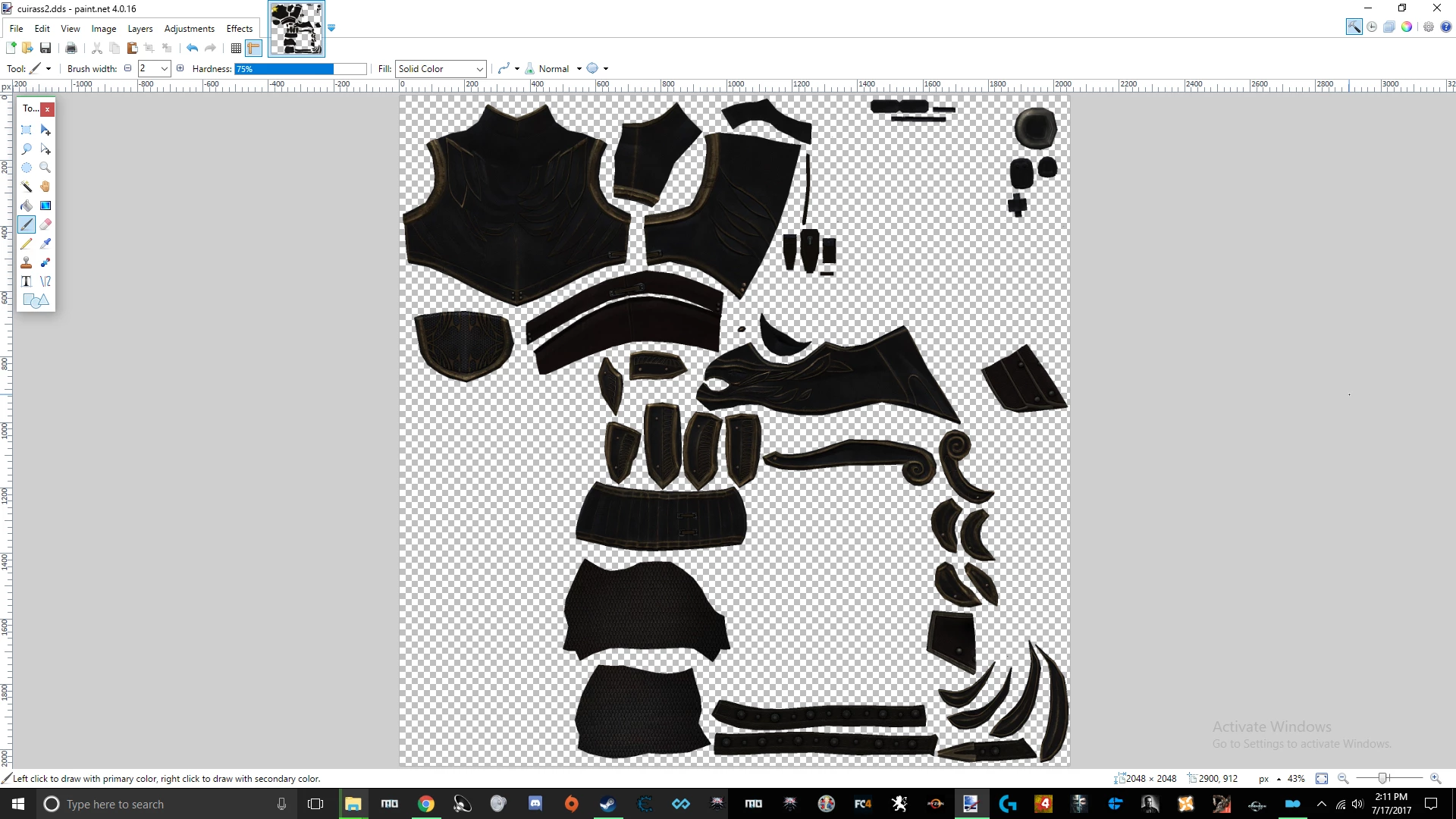Toggle the History window clock button
Image resolution: width=1456 pixels, height=819 pixels.
1372,27
